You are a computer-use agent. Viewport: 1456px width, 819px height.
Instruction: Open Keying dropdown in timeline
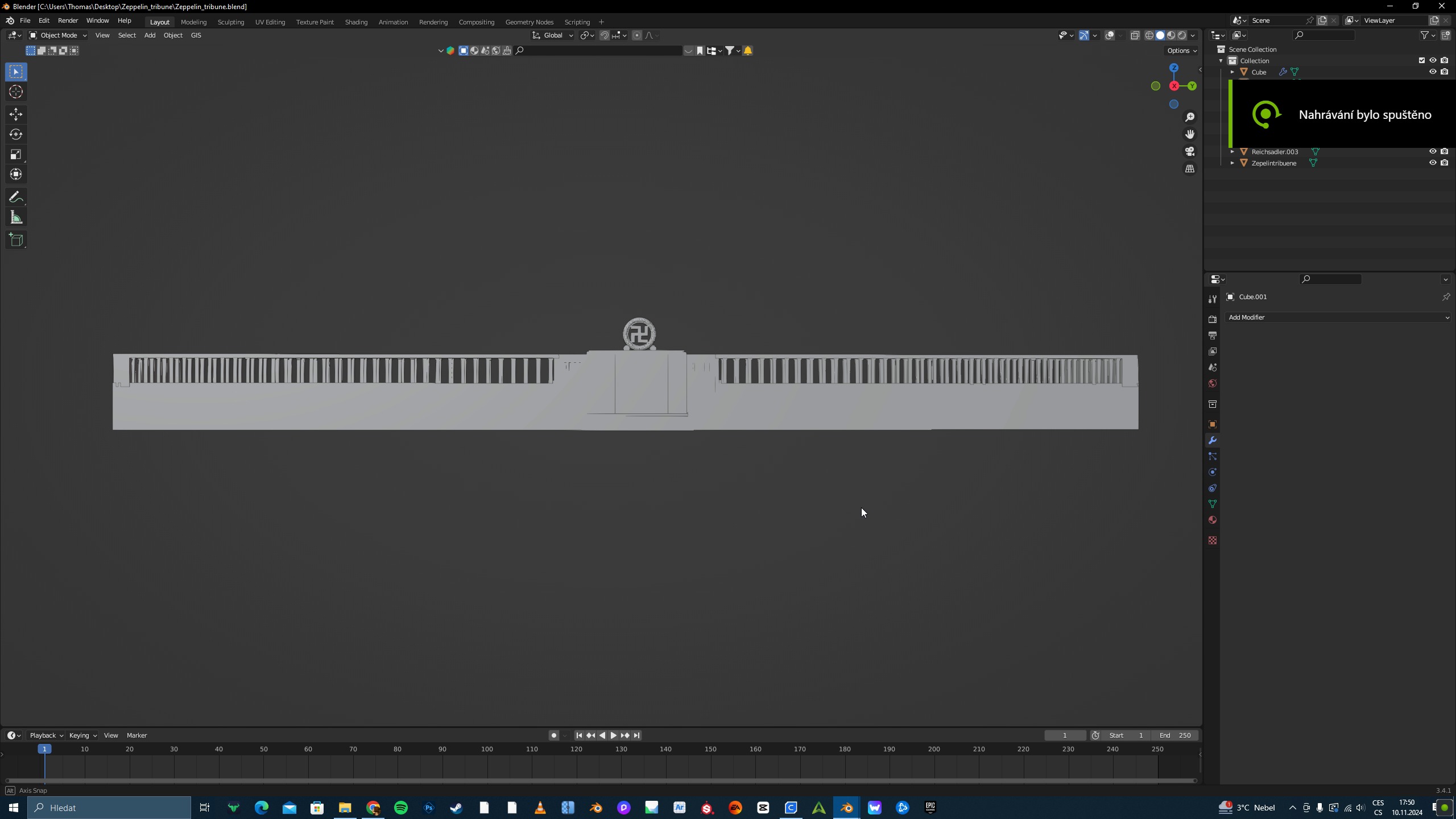[x=82, y=735]
